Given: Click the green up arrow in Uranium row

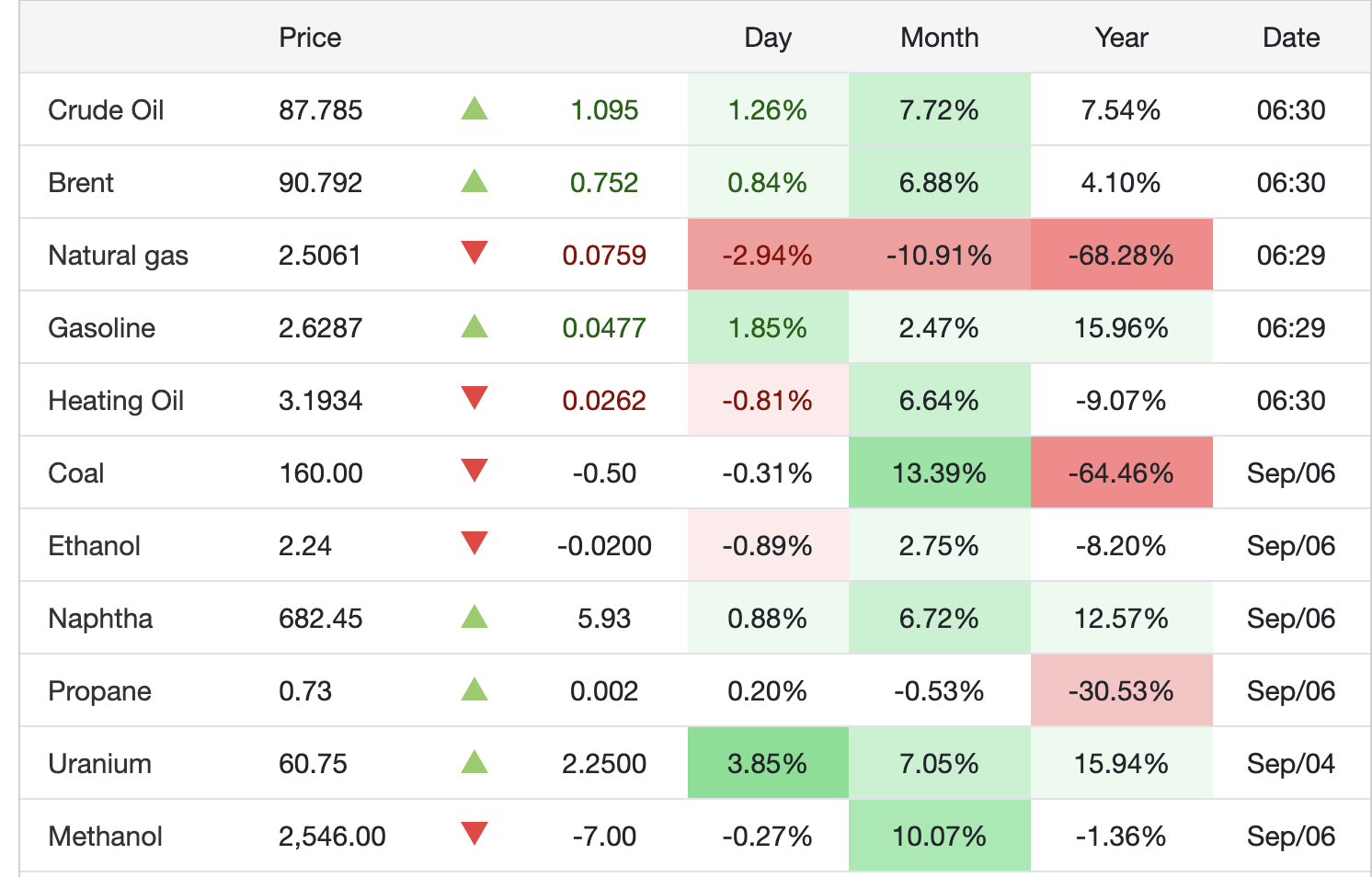Looking at the screenshot, I should 474,762.
